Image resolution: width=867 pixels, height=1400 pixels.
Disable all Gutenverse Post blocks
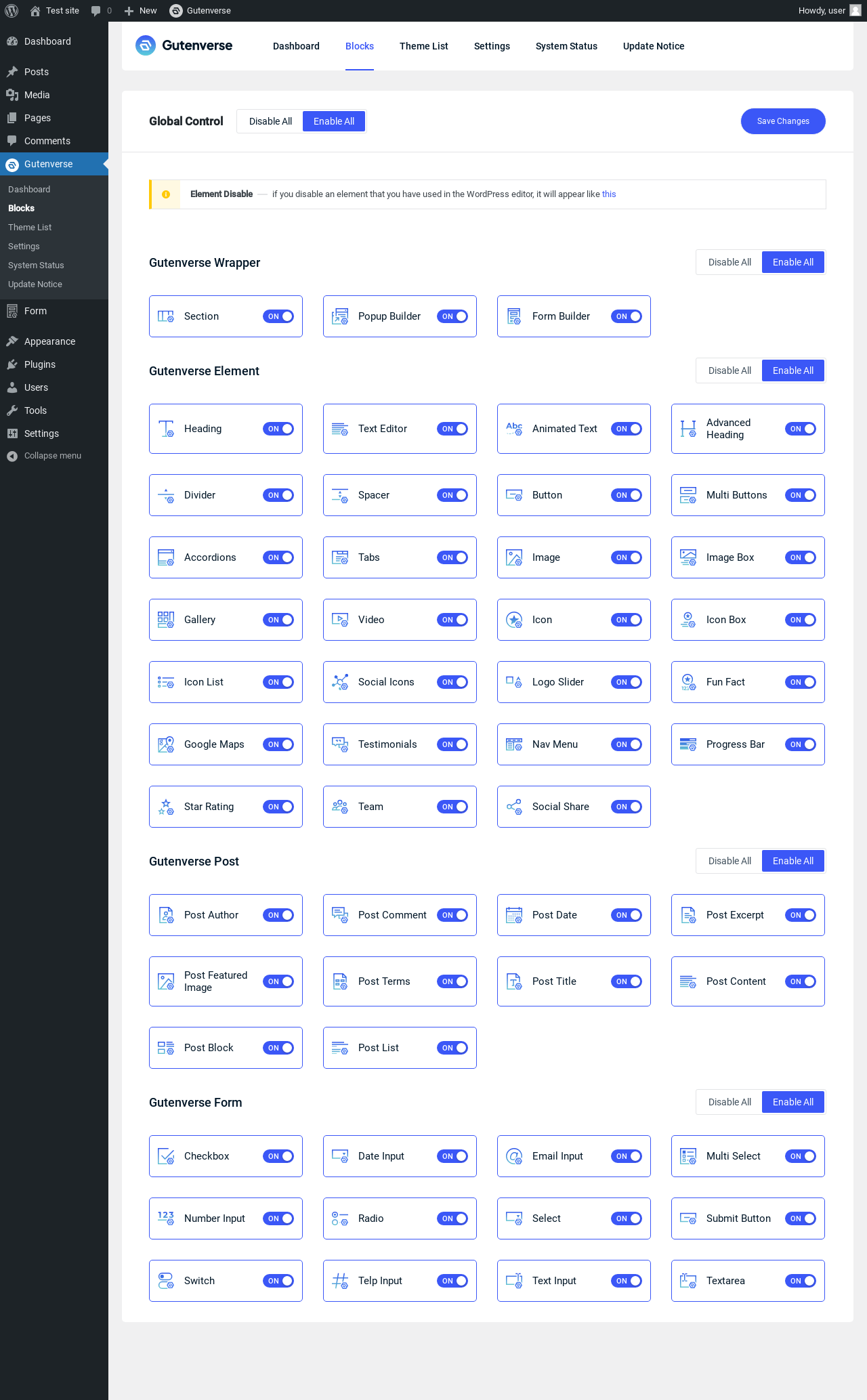point(729,861)
